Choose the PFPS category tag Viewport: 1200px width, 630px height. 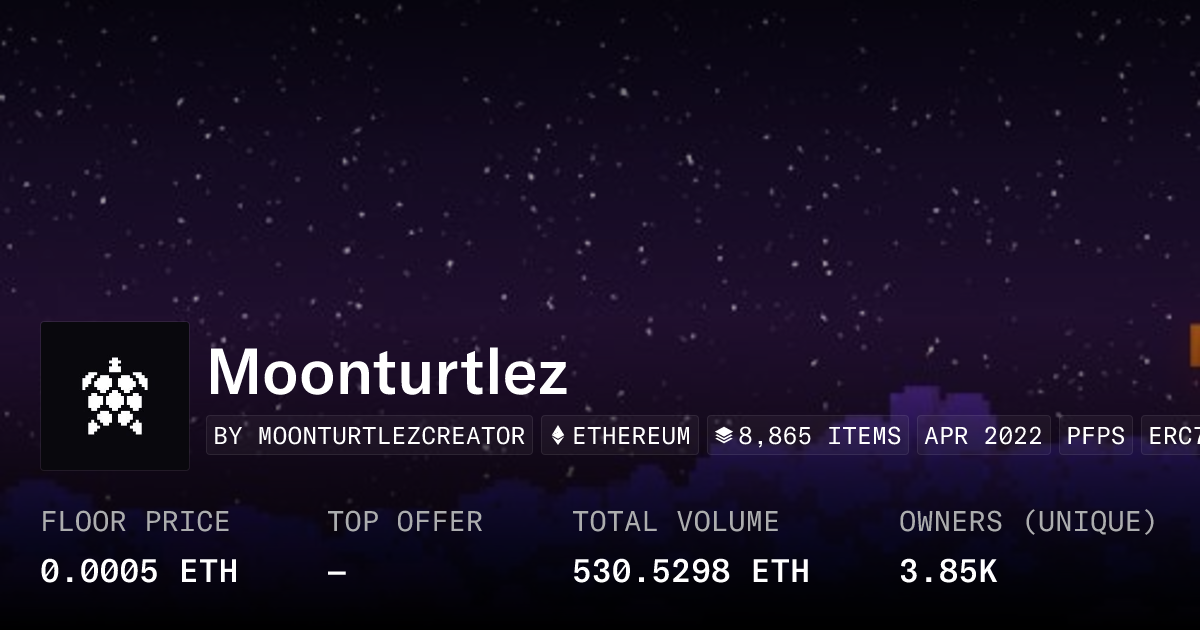(1095, 436)
